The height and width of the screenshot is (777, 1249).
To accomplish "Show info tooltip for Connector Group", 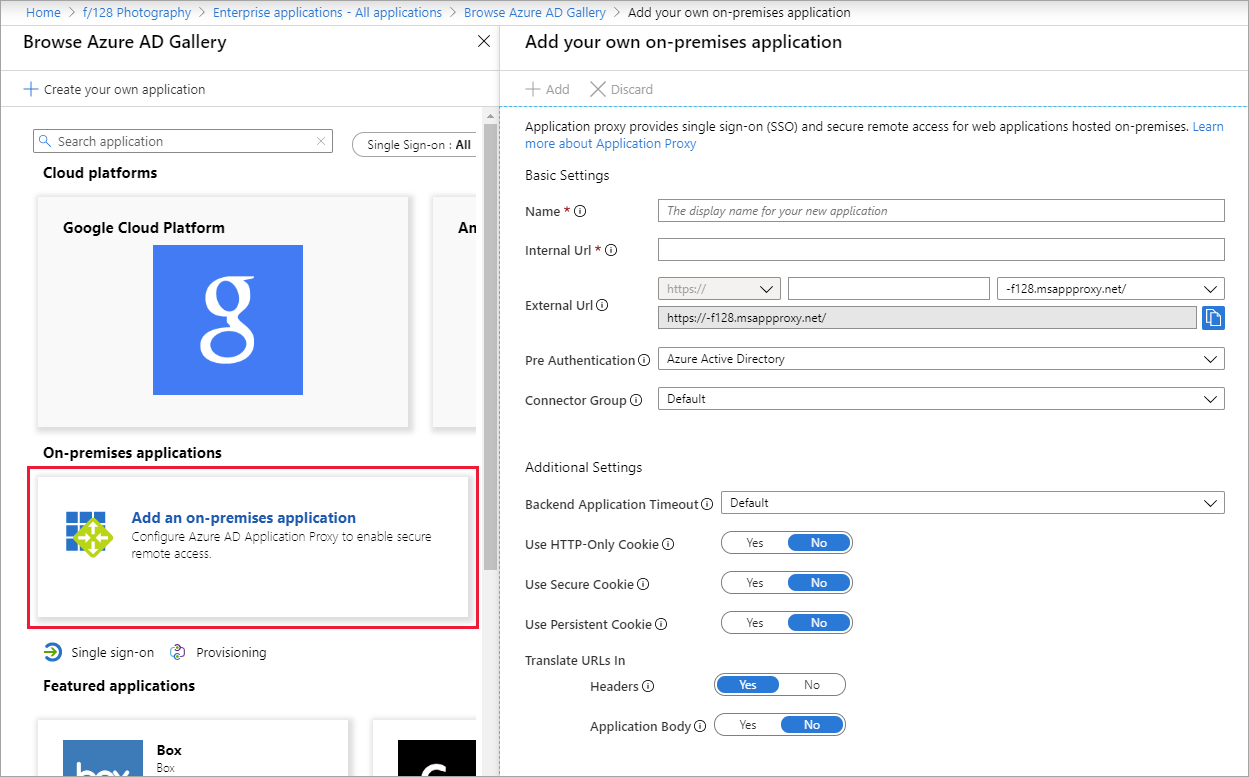I will [x=636, y=401].
